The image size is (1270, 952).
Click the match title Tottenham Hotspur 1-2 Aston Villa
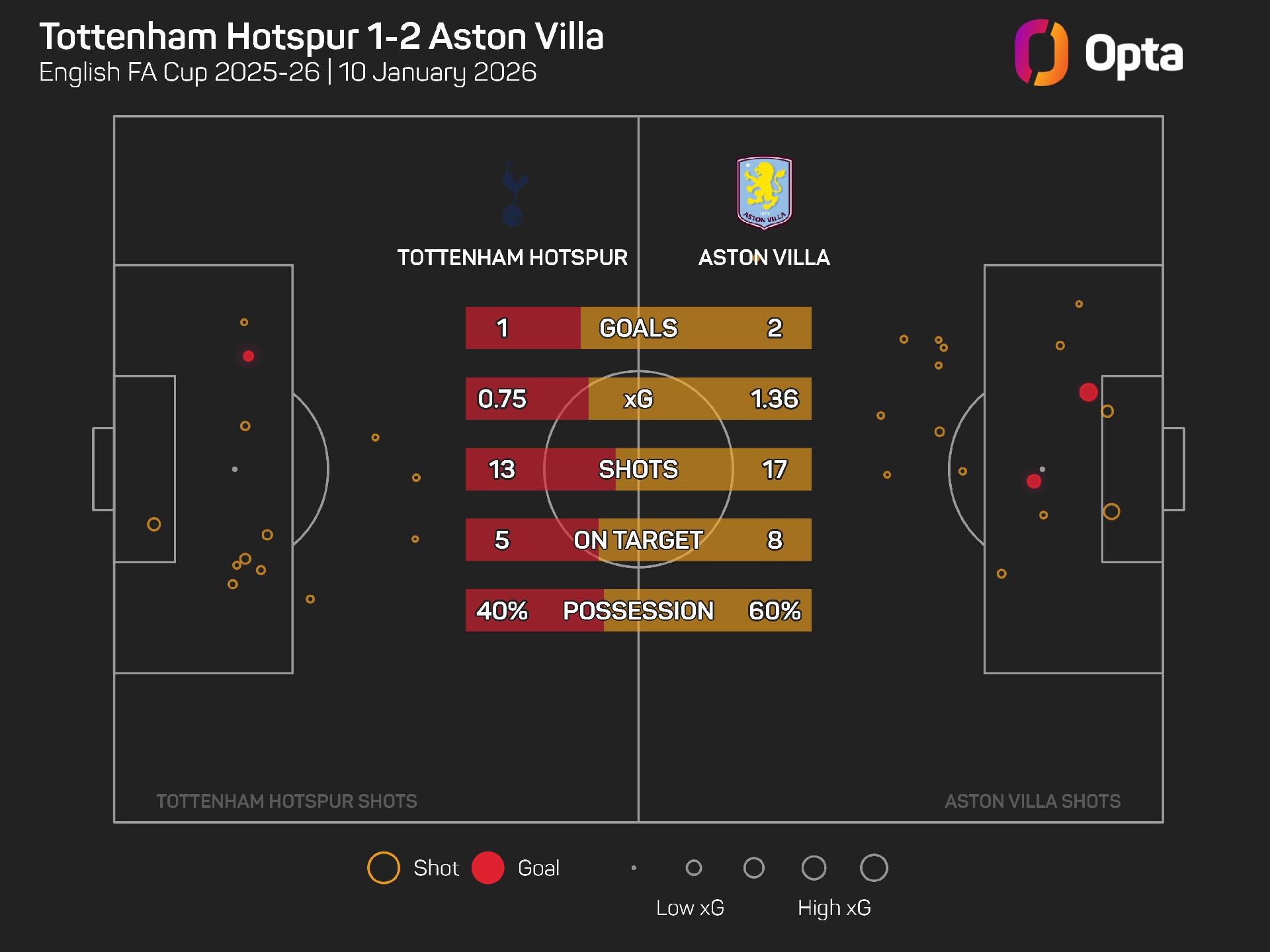(x=321, y=37)
